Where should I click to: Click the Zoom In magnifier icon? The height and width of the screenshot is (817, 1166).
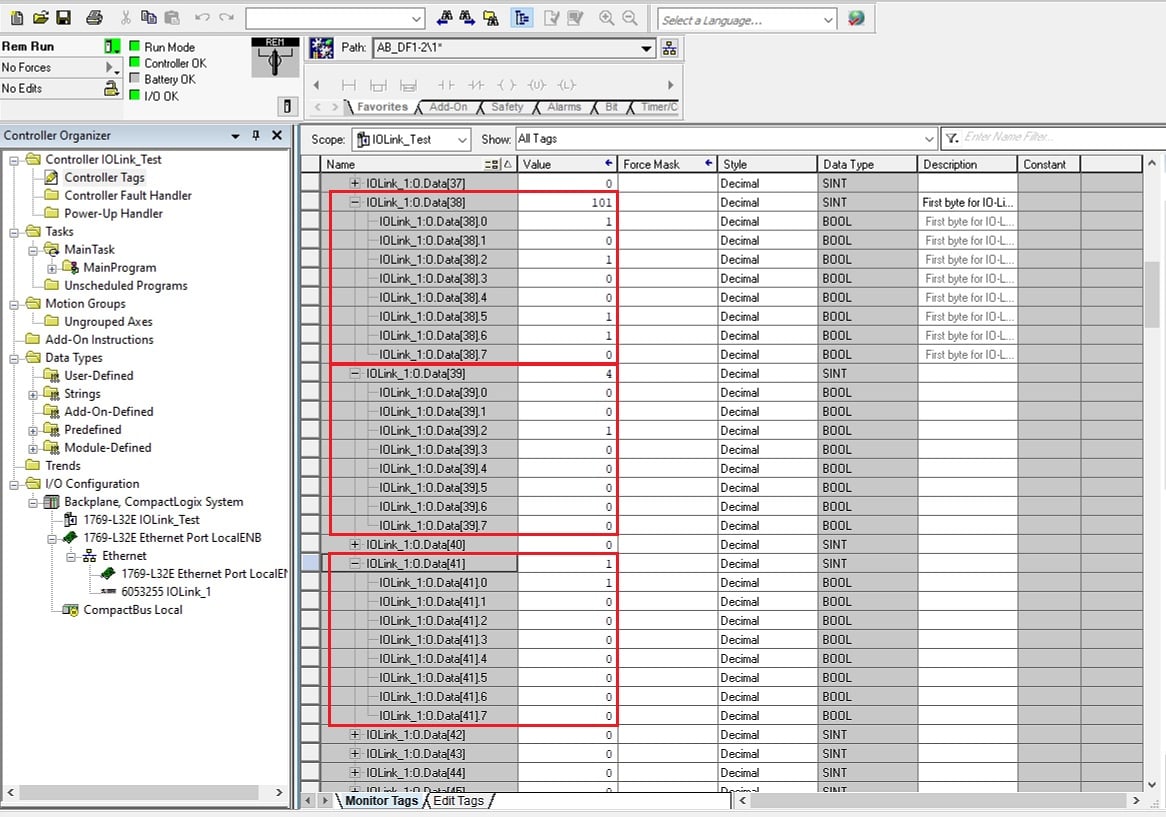[x=606, y=18]
